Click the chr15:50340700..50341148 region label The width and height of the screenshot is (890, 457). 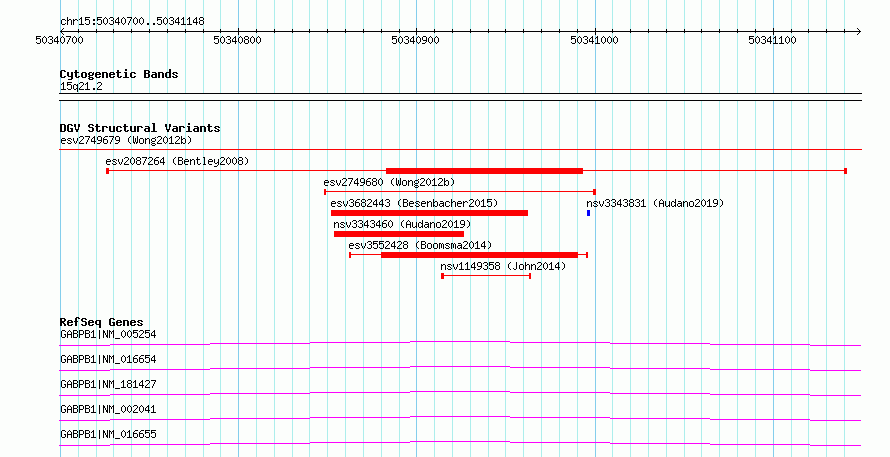click(132, 22)
